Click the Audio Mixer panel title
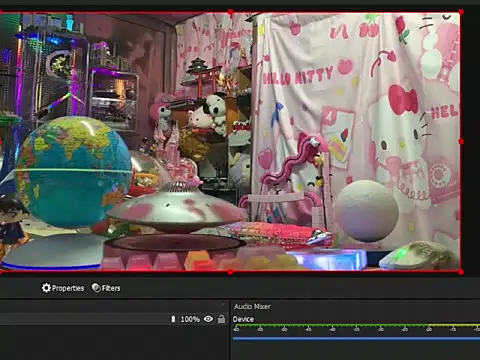Screen dimensions: 480x360 pyautogui.click(x=252, y=306)
